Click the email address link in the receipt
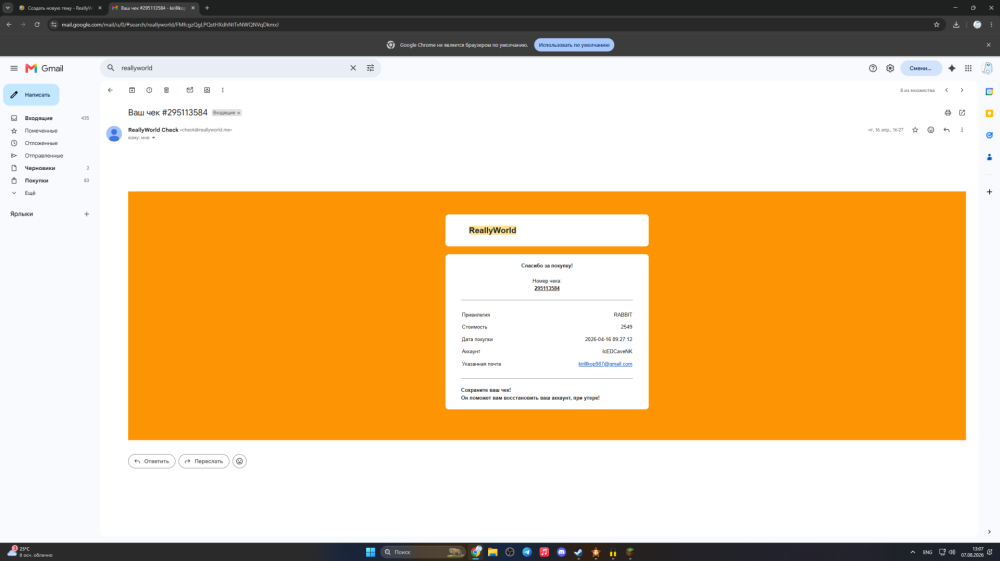The height and width of the screenshot is (561, 1000). tap(605, 364)
